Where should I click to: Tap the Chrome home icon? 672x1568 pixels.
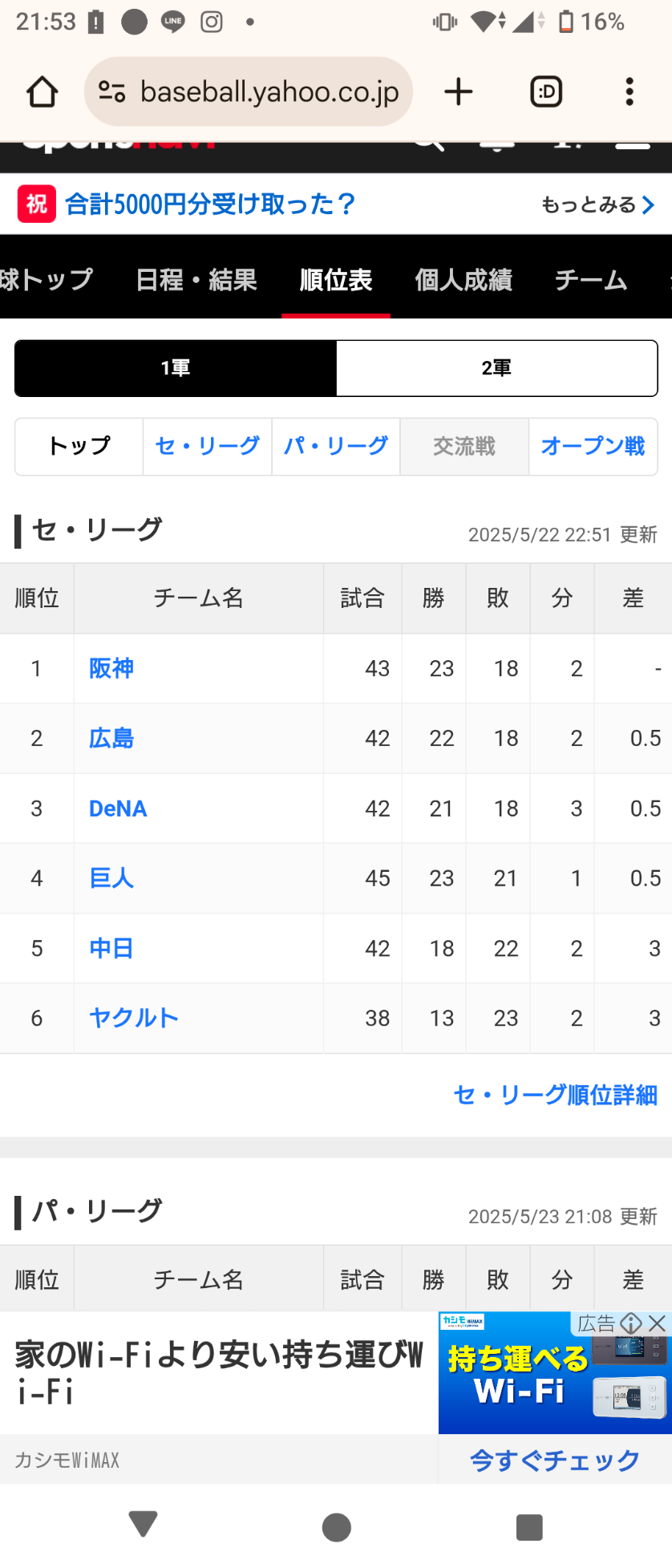coord(43,91)
